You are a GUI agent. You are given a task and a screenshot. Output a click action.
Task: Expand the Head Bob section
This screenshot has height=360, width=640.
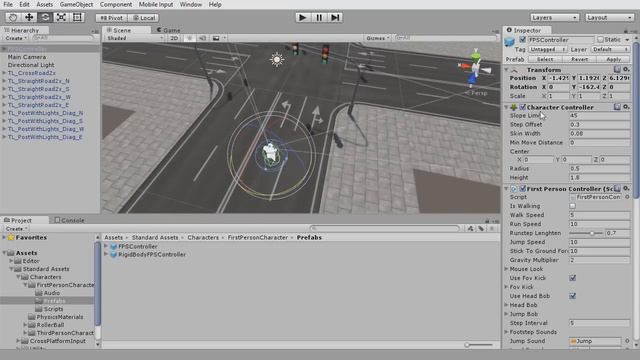pyautogui.click(x=507, y=305)
